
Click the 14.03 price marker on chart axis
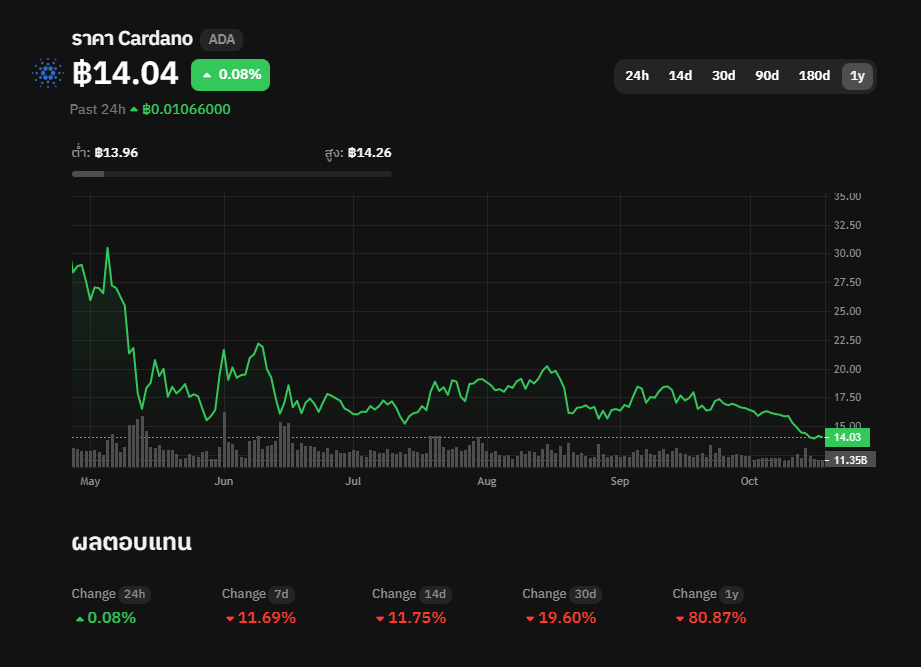tap(847, 437)
